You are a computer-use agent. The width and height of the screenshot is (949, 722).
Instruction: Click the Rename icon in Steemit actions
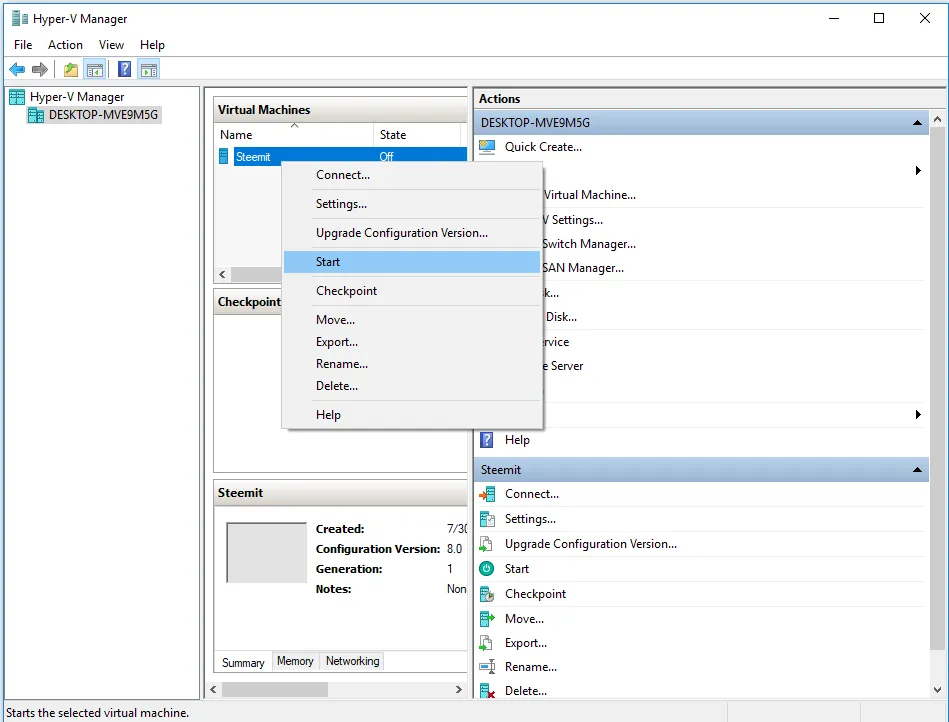[x=487, y=667]
